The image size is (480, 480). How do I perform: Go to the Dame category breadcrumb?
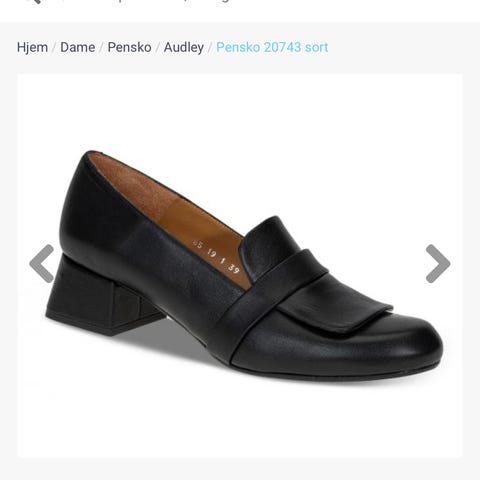78,47
